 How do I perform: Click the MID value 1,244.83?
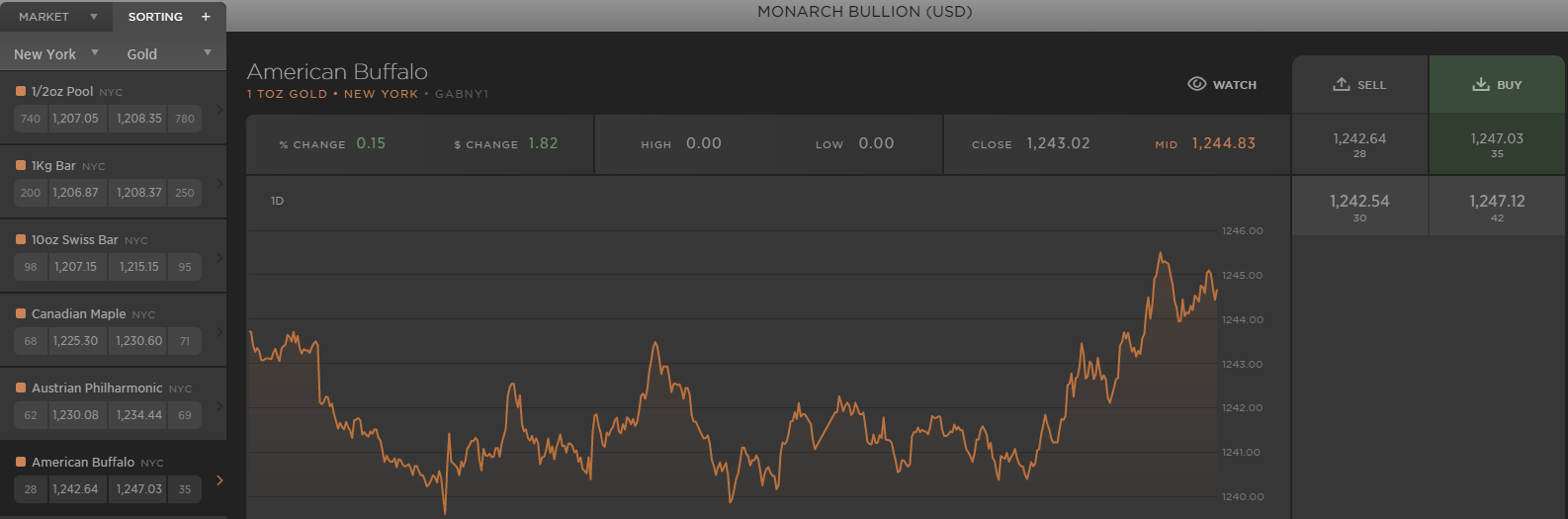[1223, 143]
